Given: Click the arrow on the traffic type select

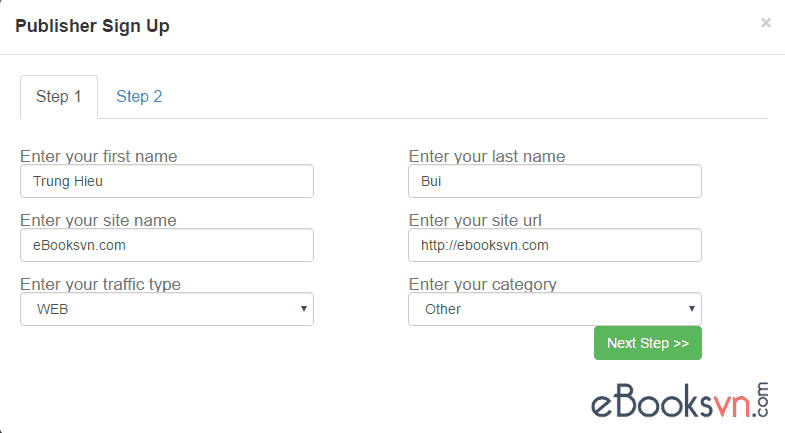Looking at the screenshot, I should [304, 309].
